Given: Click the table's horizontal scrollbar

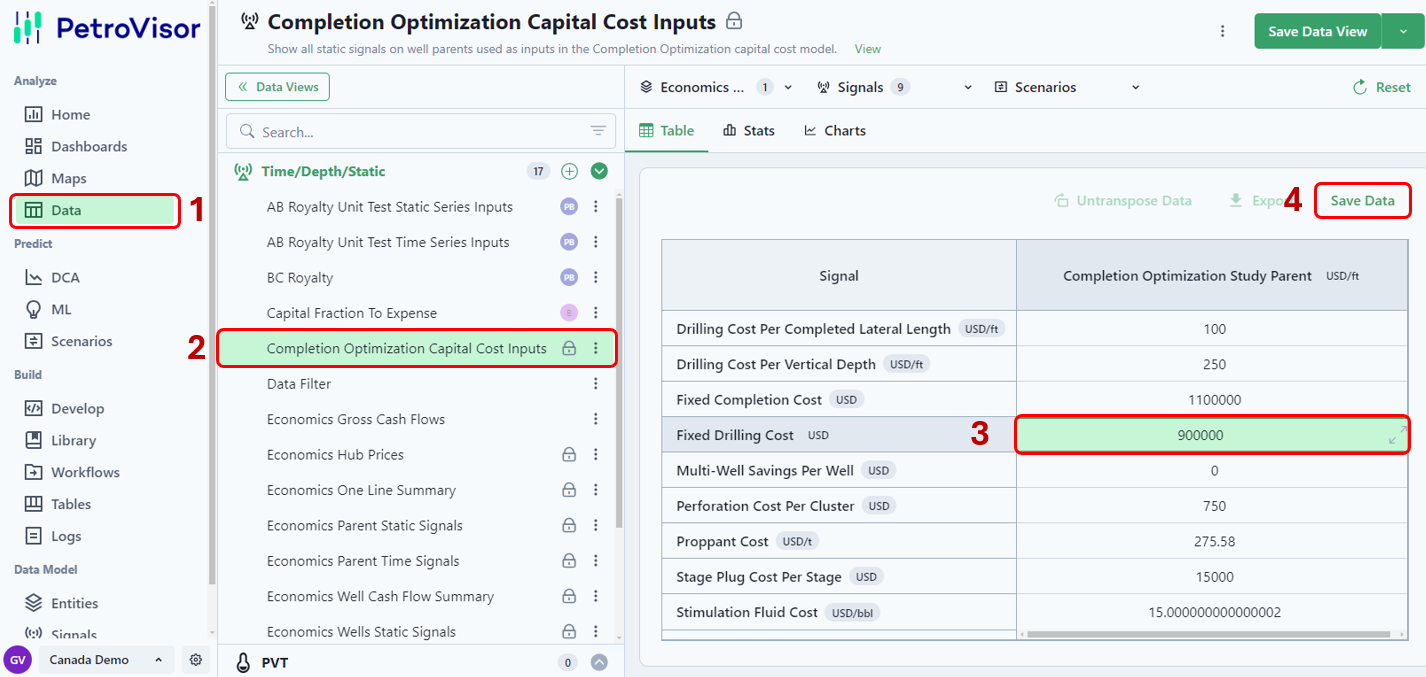Looking at the screenshot, I should point(1210,634).
